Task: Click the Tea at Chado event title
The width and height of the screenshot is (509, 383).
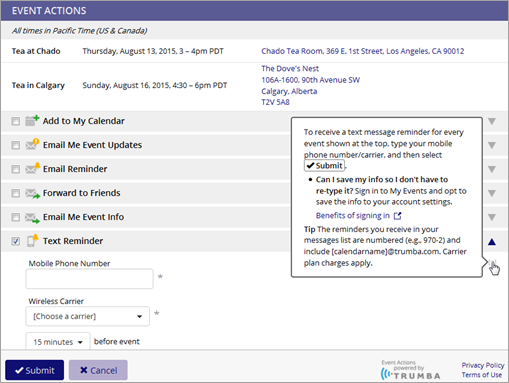Action: point(36,51)
